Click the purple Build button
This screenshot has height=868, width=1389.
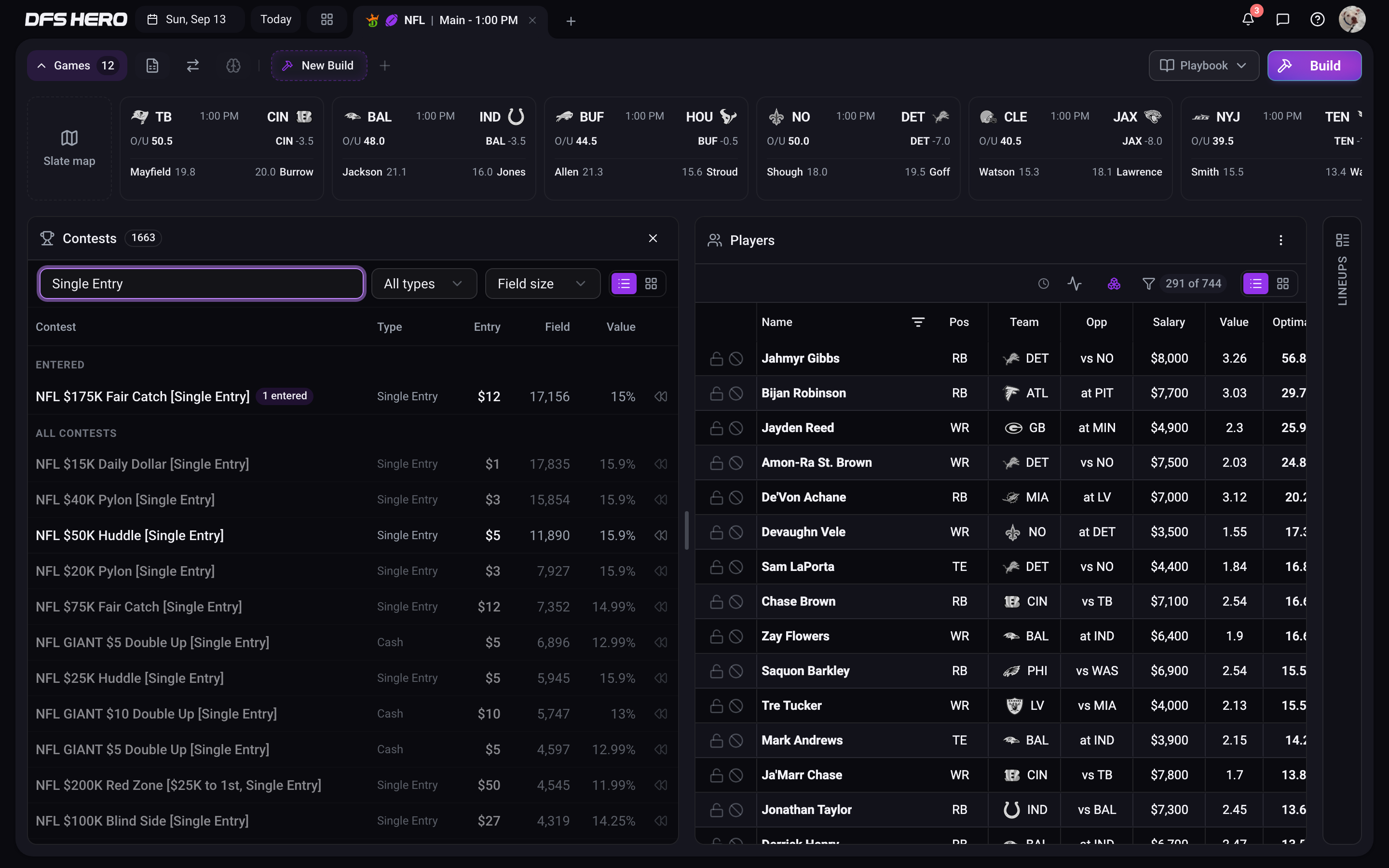[x=1314, y=66]
